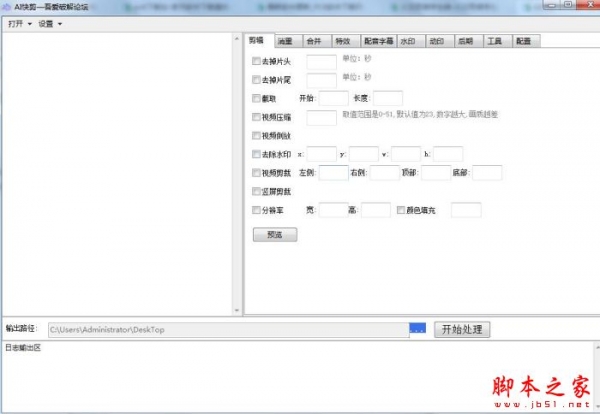Focus the 底部 crop input field
600x414 pixels.
[x=487, y=173]
